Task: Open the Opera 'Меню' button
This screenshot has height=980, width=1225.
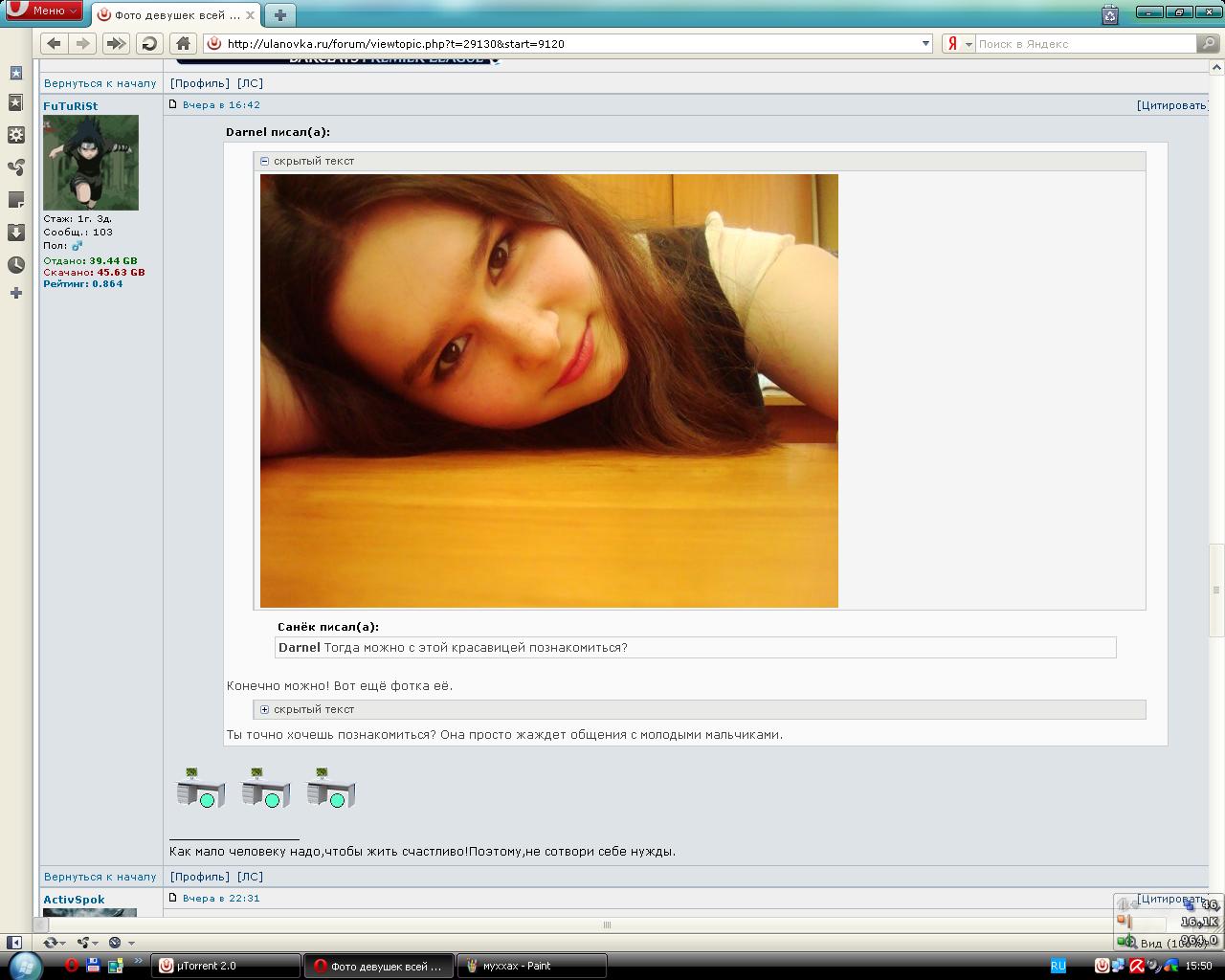Action: [x=45, y=11]
